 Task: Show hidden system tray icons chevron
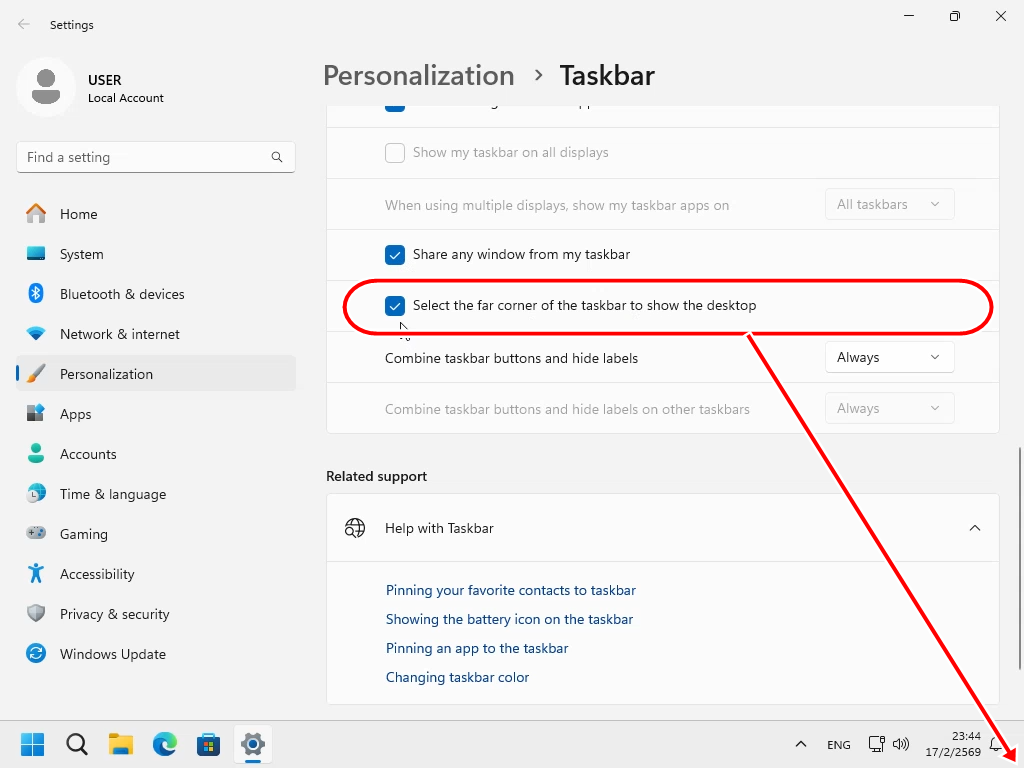tap(800, 744)
